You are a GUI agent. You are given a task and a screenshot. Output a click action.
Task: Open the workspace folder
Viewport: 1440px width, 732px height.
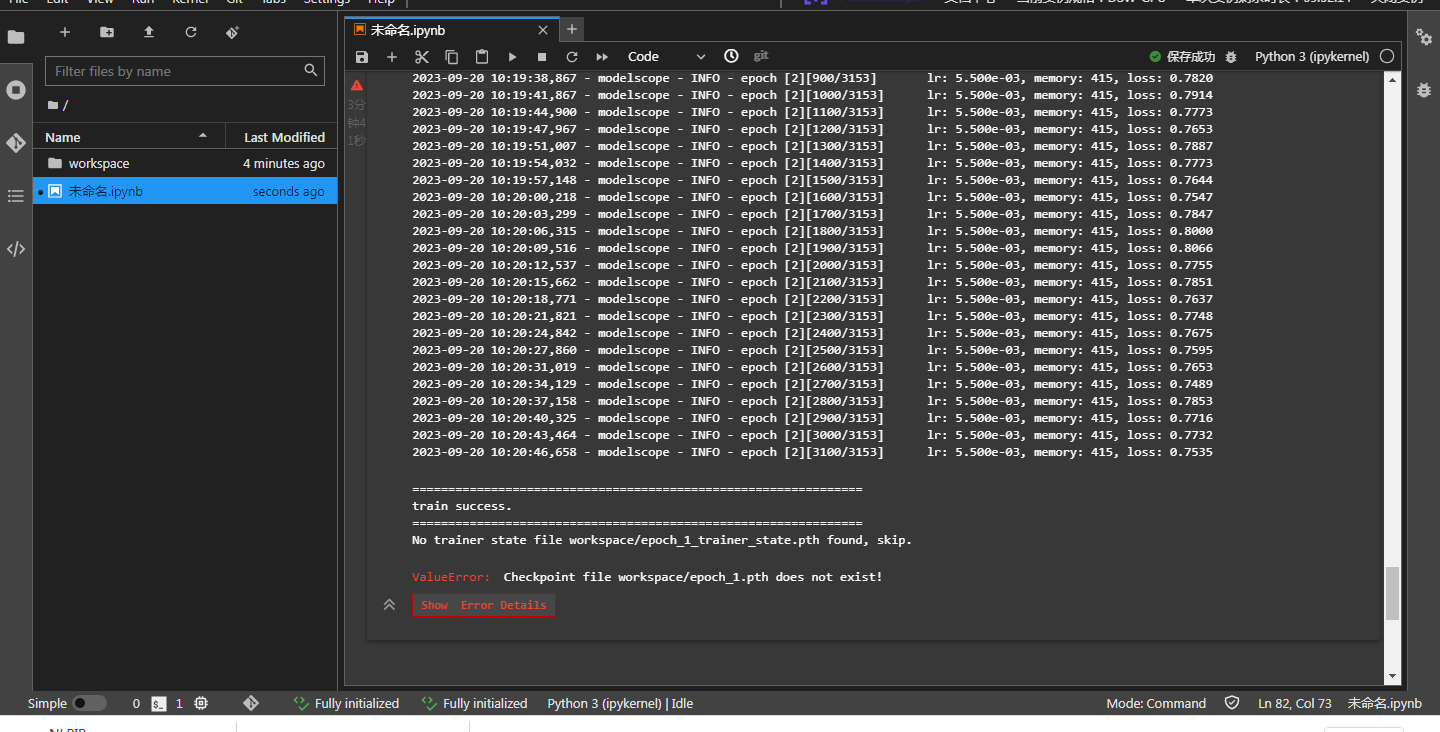pyautogui.click(x=185, y=163)
